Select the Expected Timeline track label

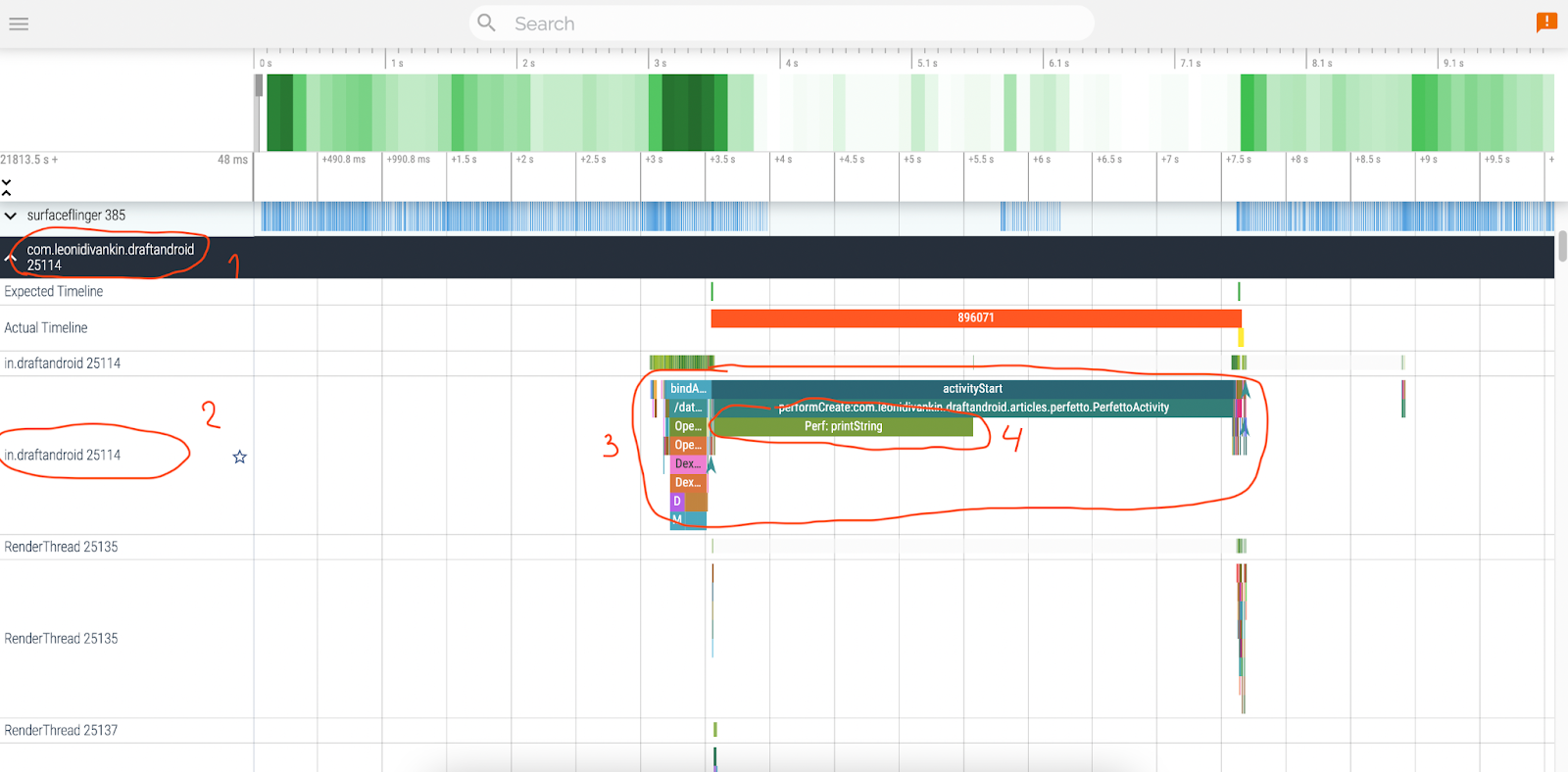(x=54, y=292)
